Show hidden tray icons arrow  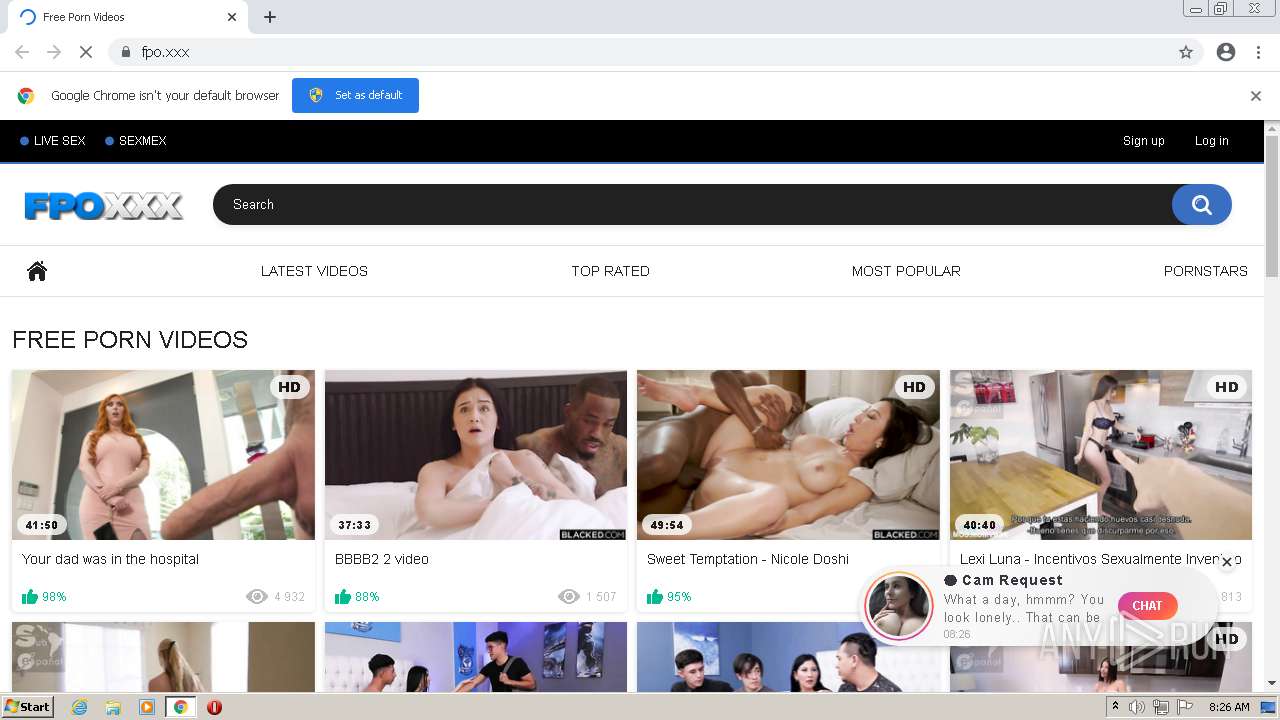click(1116, 707)
